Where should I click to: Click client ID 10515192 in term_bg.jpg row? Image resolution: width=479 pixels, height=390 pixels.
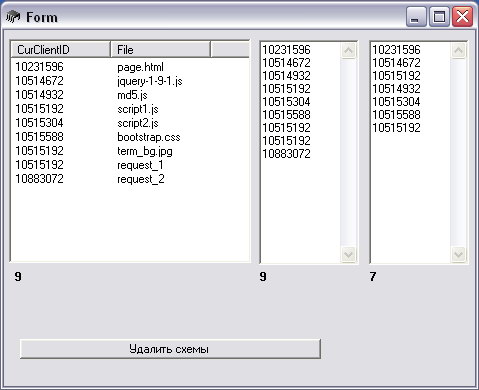[39, 151]
